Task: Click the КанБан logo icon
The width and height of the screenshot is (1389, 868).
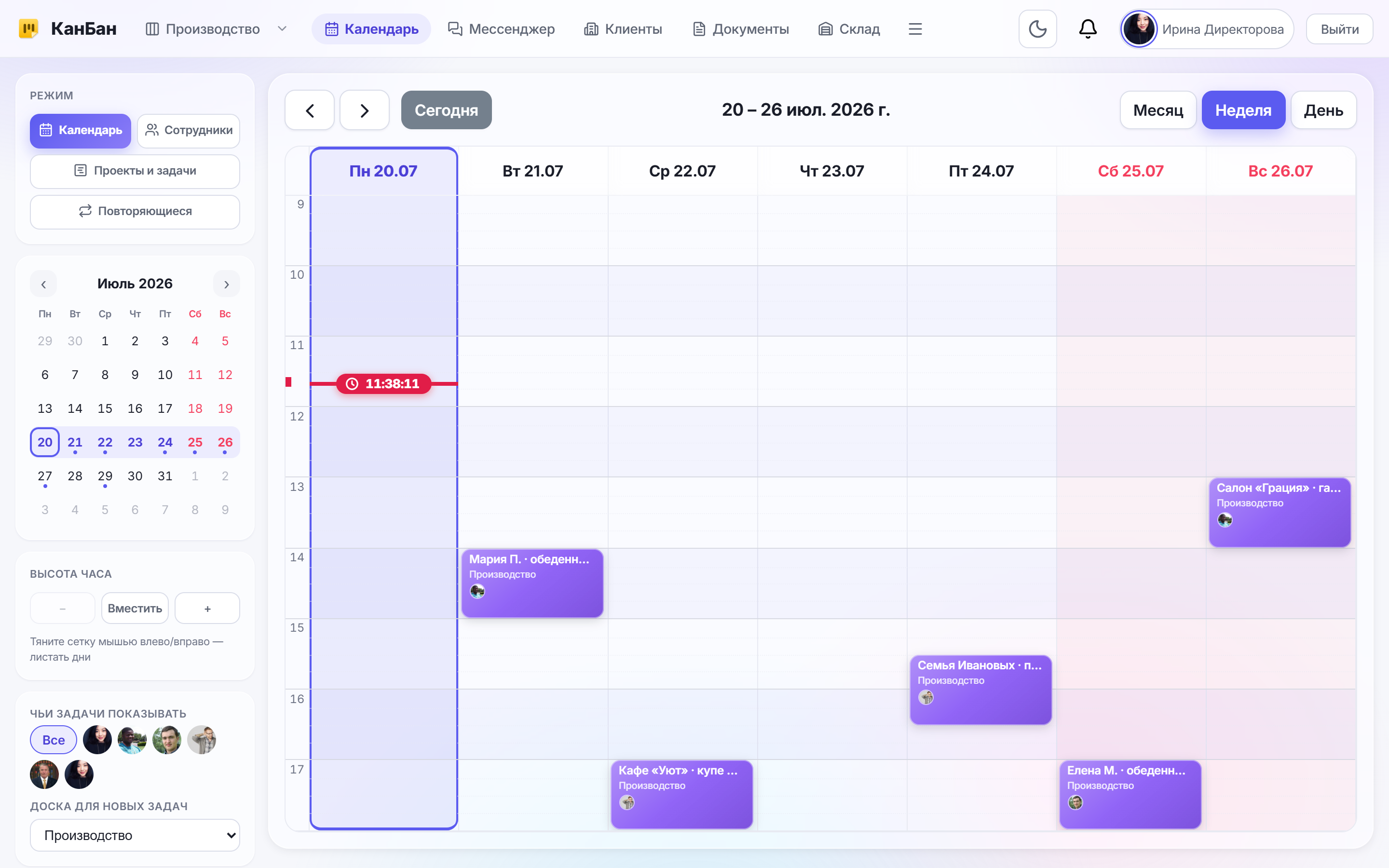Action: (x=28, y=28)
